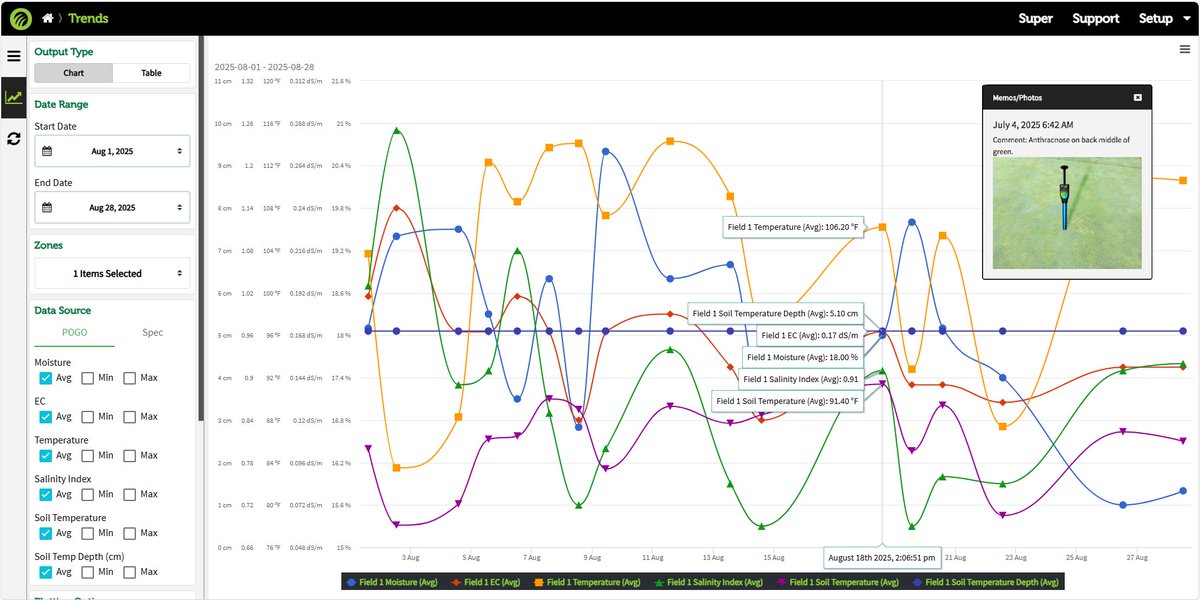Go to the Home icon

tap(47, 18)
